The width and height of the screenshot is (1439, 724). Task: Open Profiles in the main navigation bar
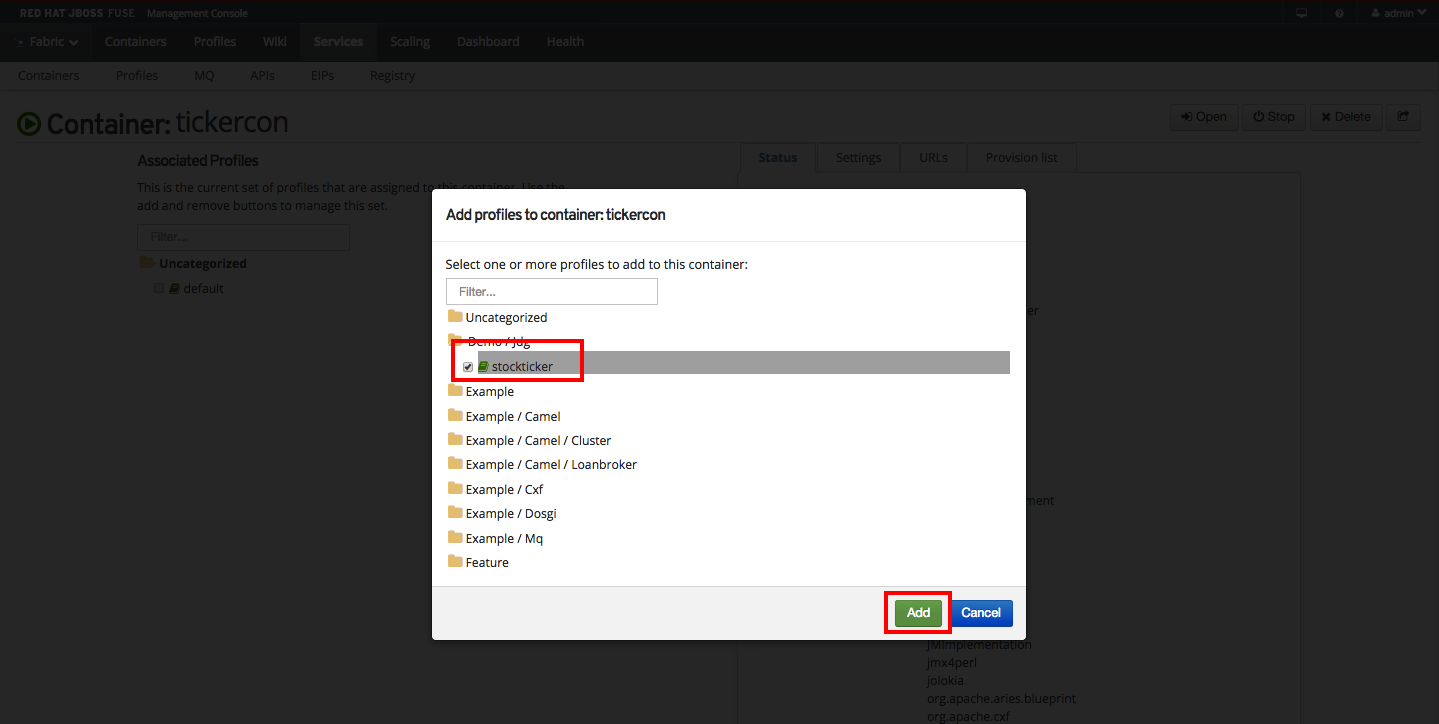coord(215,42)
